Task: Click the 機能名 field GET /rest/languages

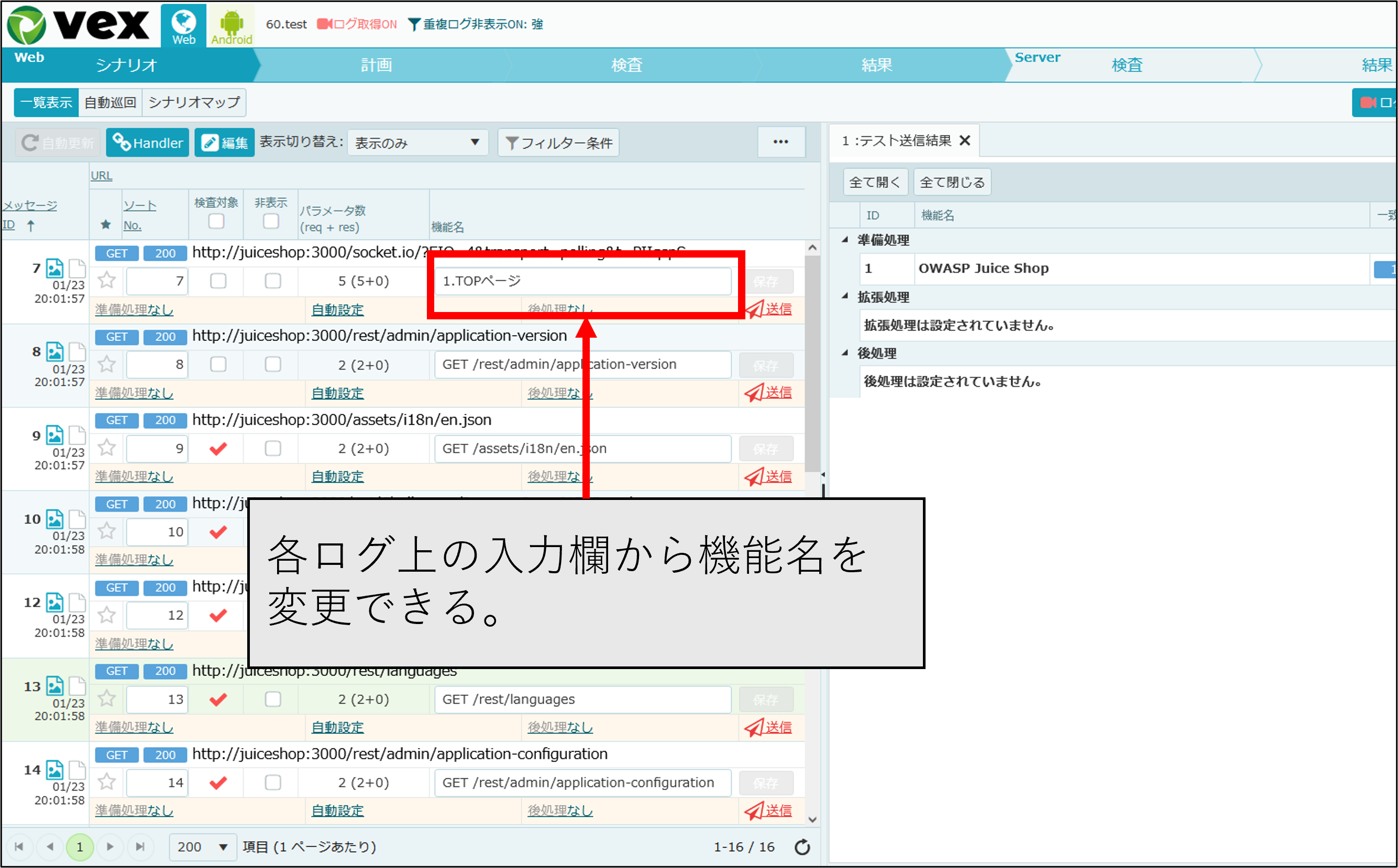Action: point(582,699)
